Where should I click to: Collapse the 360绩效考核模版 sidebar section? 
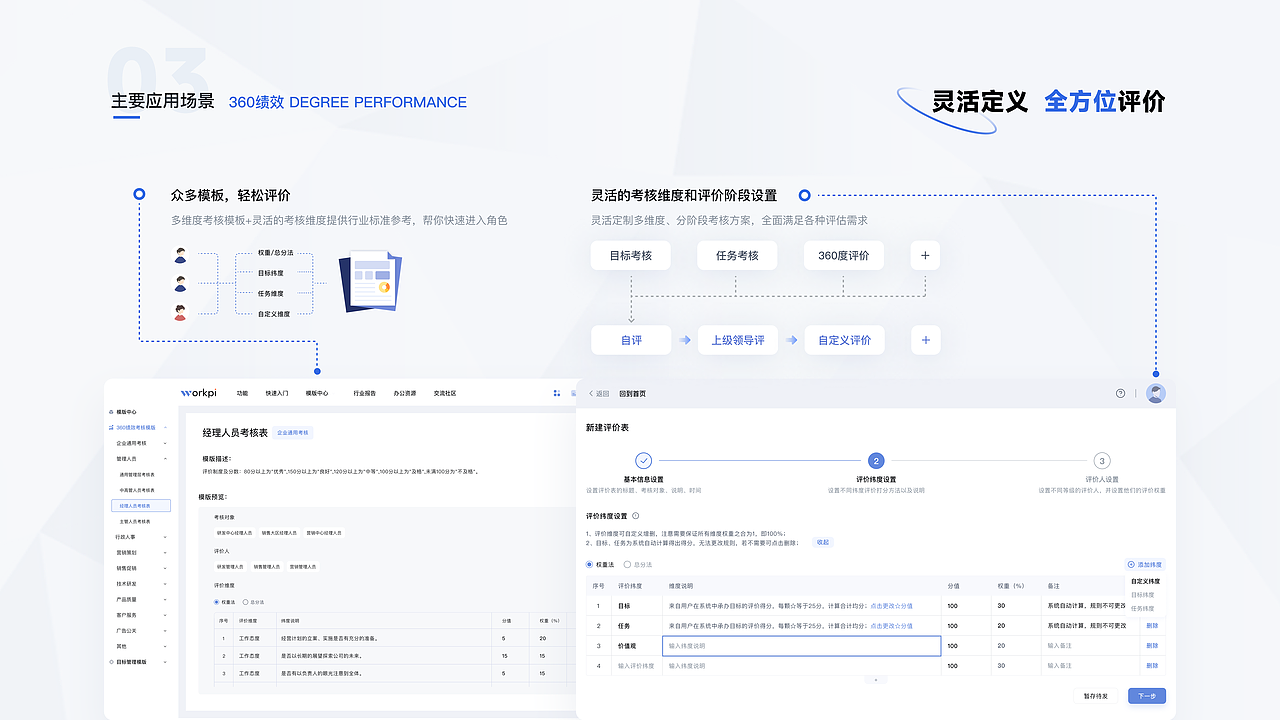pos(165,428)
